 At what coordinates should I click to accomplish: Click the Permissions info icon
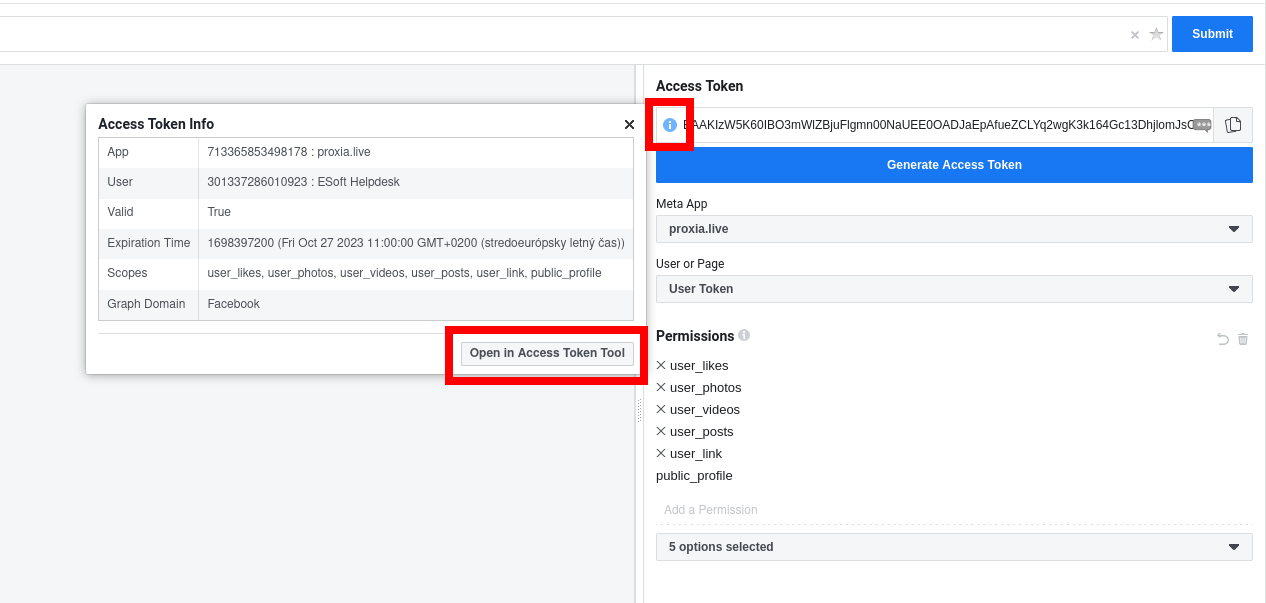pyautogui.click(x=744, y=336)
